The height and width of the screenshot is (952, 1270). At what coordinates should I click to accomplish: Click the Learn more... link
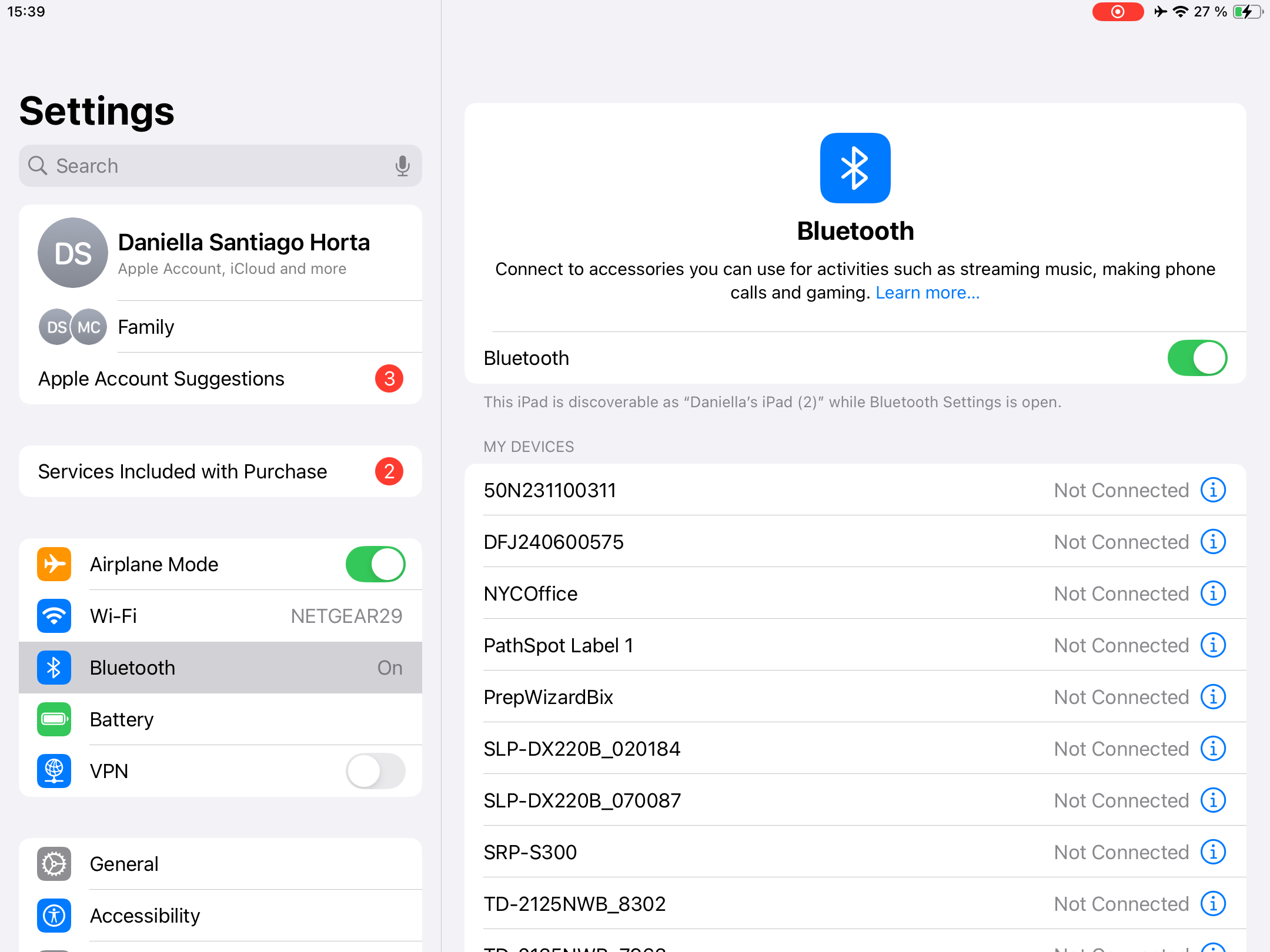pos(927,293)
